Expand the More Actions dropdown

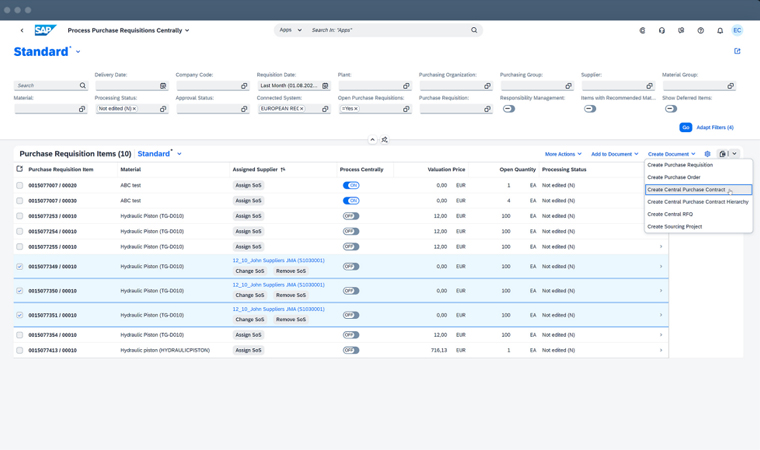563,154
